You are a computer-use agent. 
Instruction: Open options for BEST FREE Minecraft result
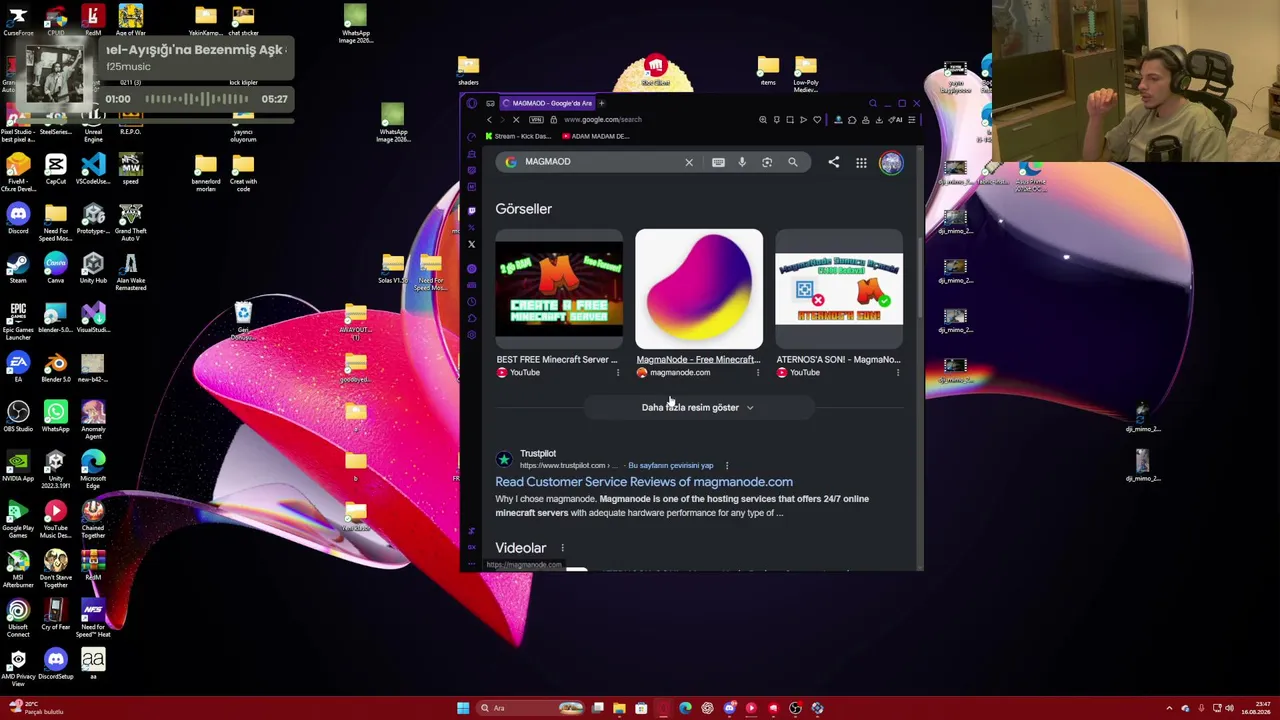(617, 373)
